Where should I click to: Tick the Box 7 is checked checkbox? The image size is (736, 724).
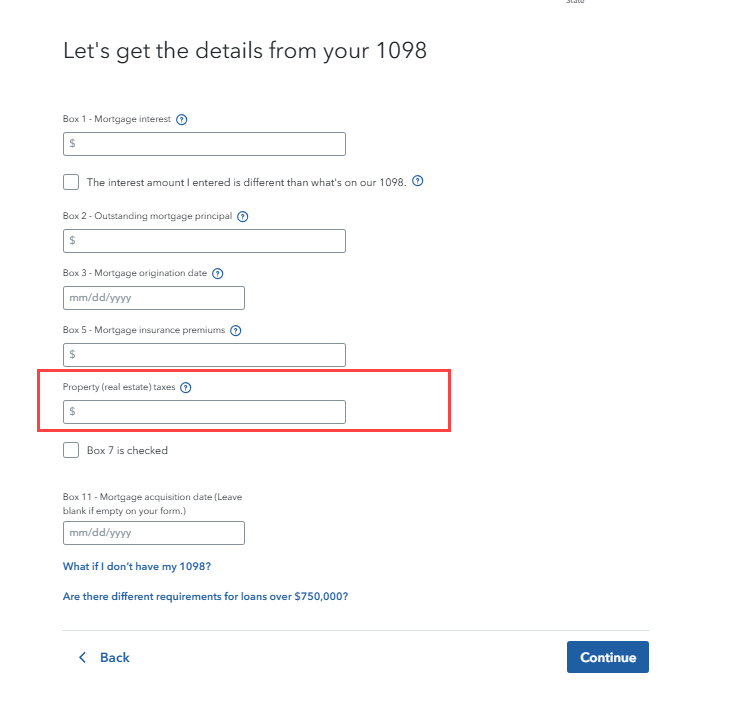click(71, 450)
